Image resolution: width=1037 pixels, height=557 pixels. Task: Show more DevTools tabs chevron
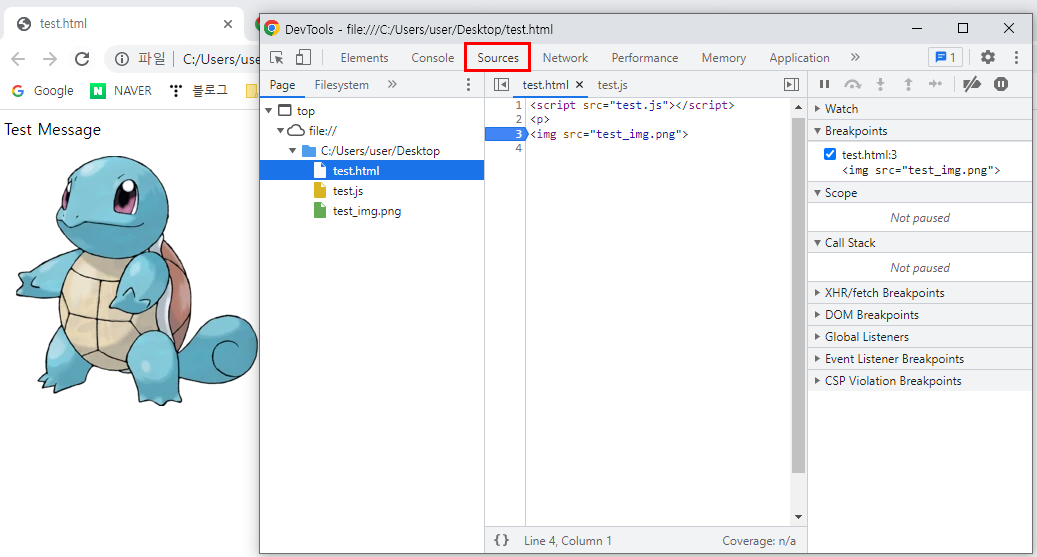tap(855, 58)
